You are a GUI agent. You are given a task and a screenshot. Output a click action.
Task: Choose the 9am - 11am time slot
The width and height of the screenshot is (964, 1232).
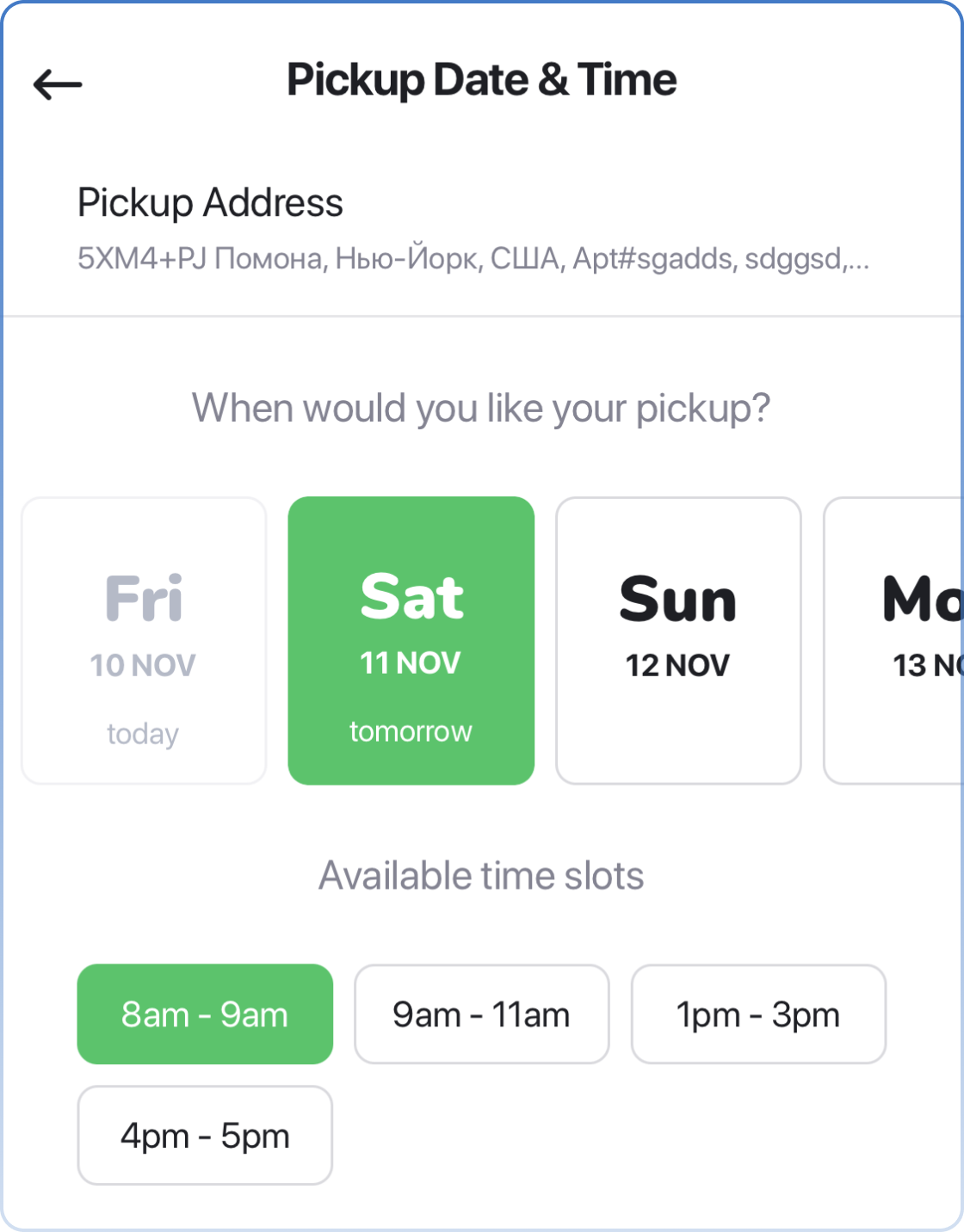coord(481,1014)
